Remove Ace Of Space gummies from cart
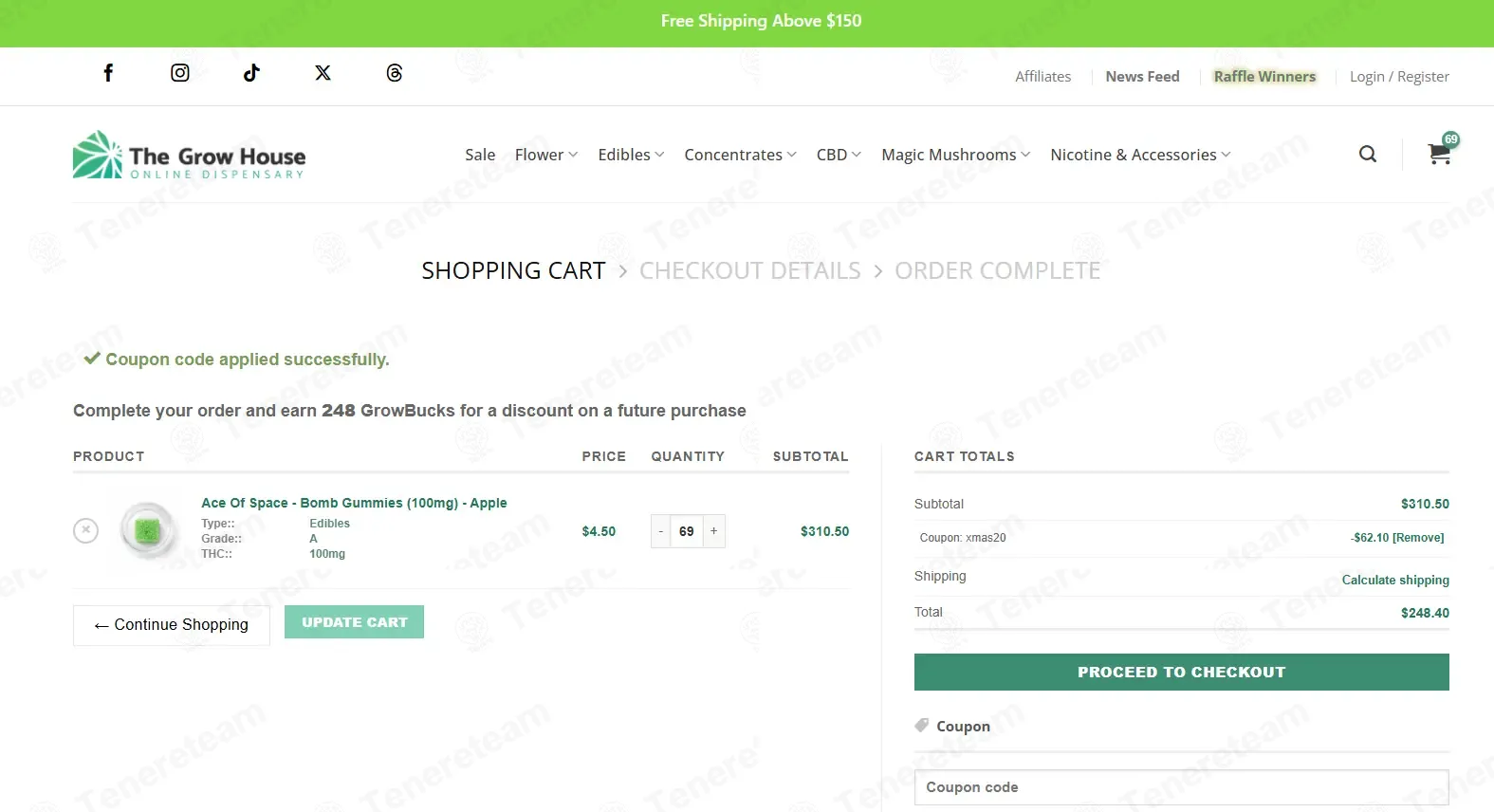The height and width of the screenshot is (812, 1494). (x=85, y=530)
